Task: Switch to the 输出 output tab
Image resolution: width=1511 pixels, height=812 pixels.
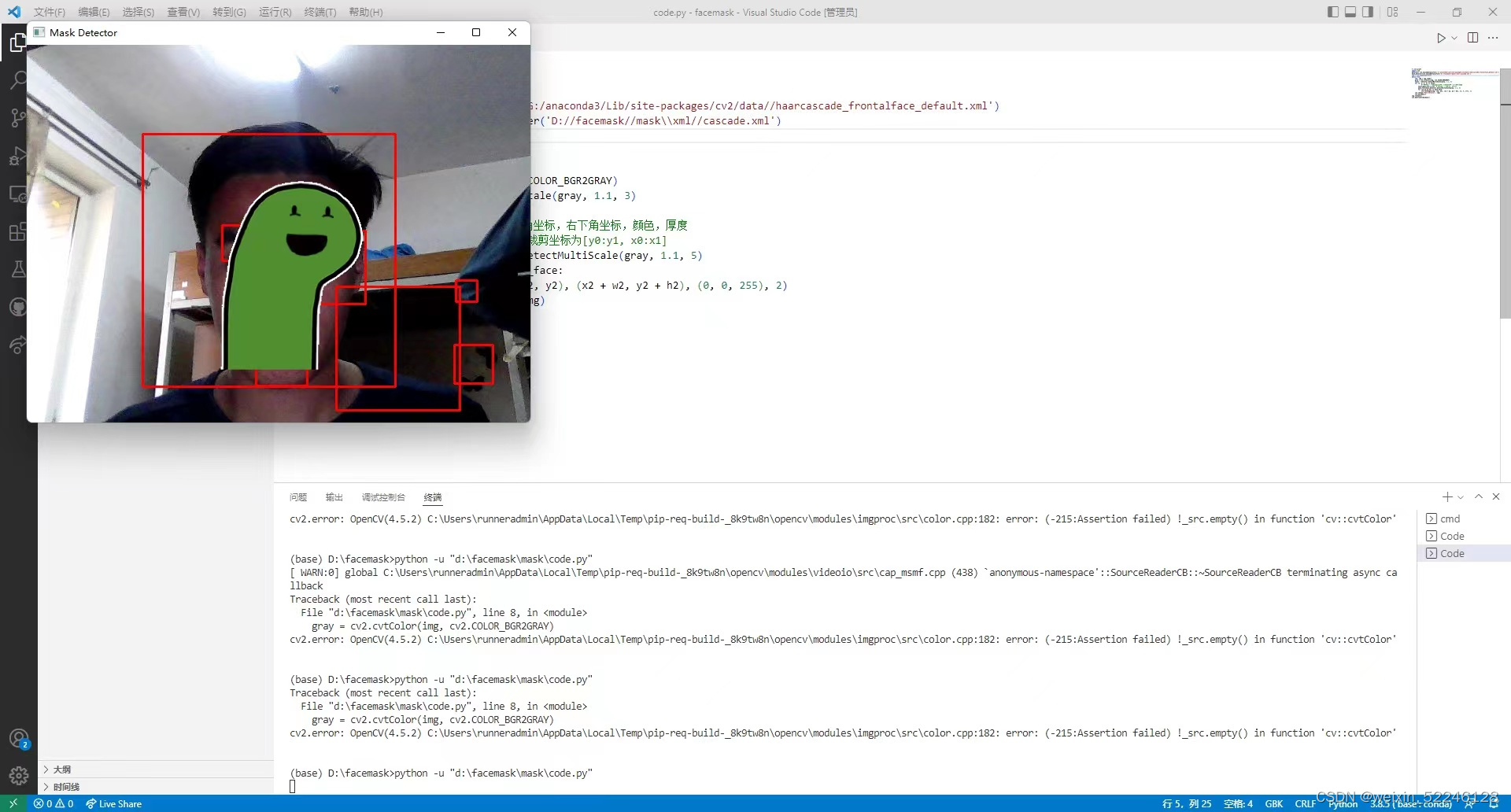Action: pos(334,497)
